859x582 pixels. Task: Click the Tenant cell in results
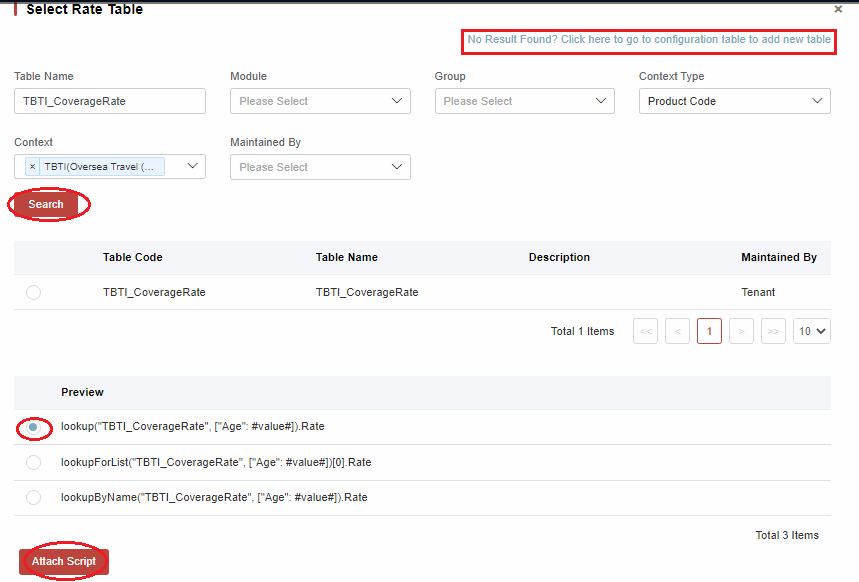758,292
